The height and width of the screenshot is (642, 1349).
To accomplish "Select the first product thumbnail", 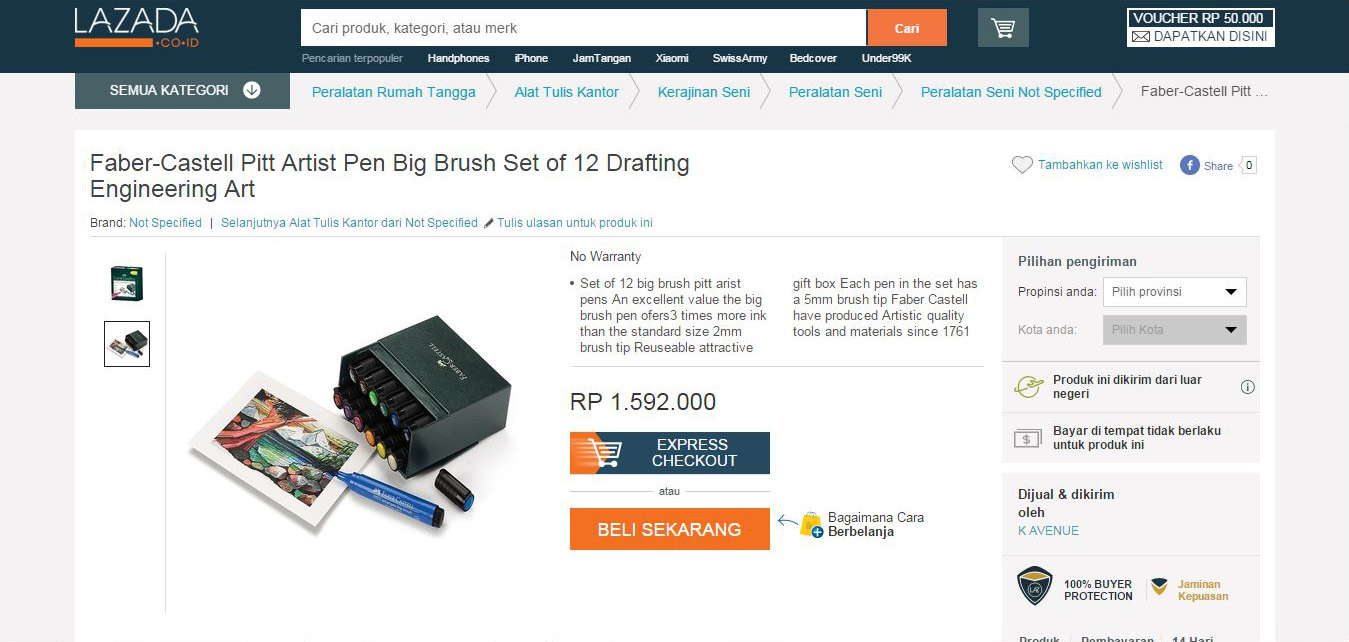I will [x=127, y=283].
